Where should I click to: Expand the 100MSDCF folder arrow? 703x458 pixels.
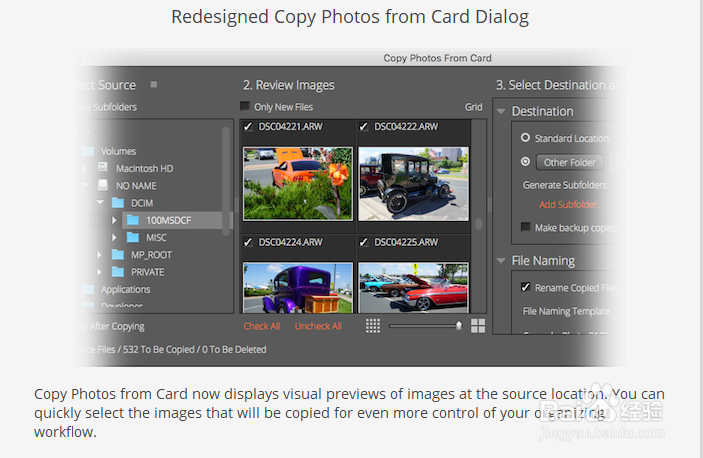[114, 220]
